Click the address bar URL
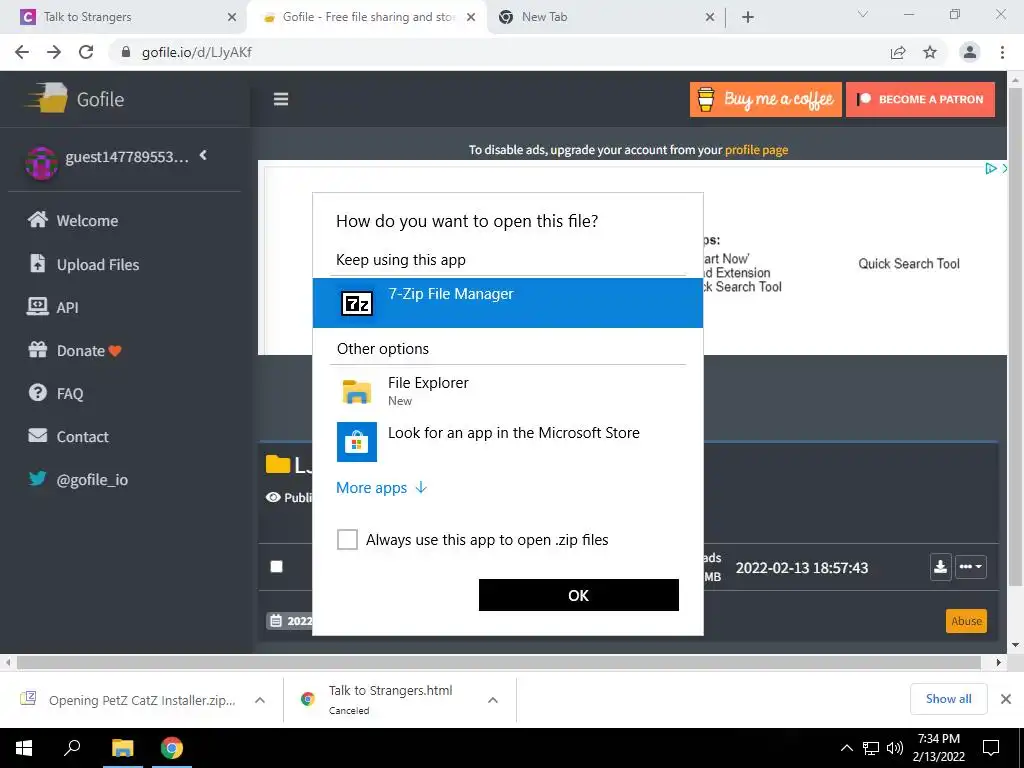1024x768 pixels. pyautogui.click(x=197, y=52)
